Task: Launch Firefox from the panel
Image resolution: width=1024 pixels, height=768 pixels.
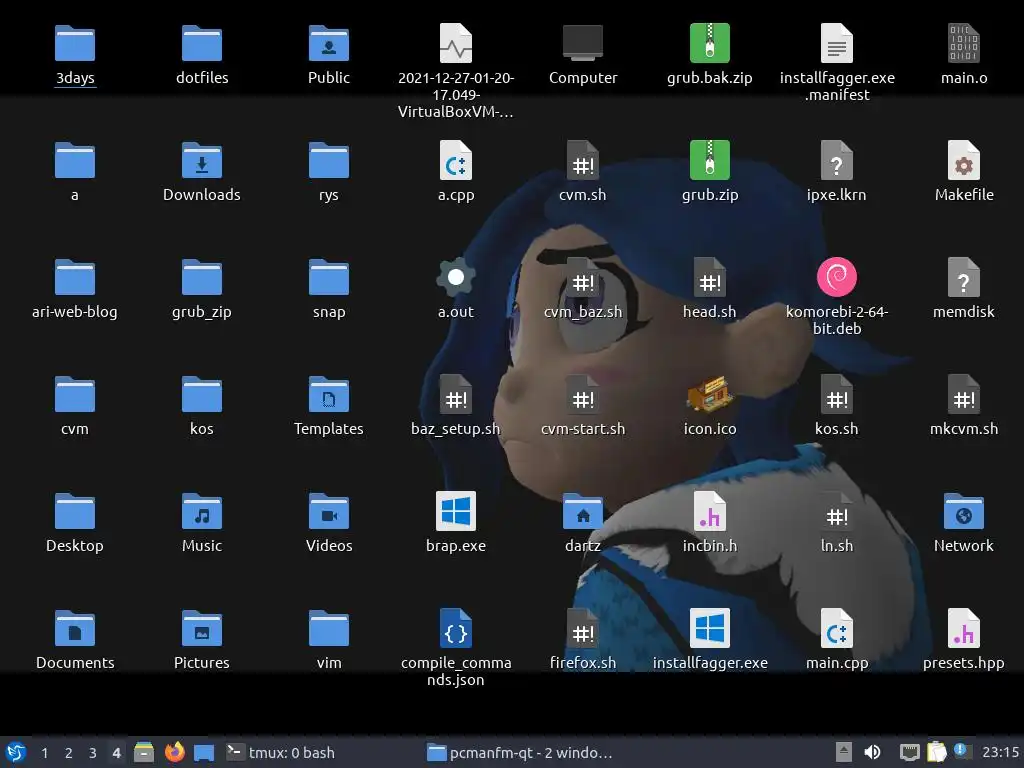Action: point(174,752)
